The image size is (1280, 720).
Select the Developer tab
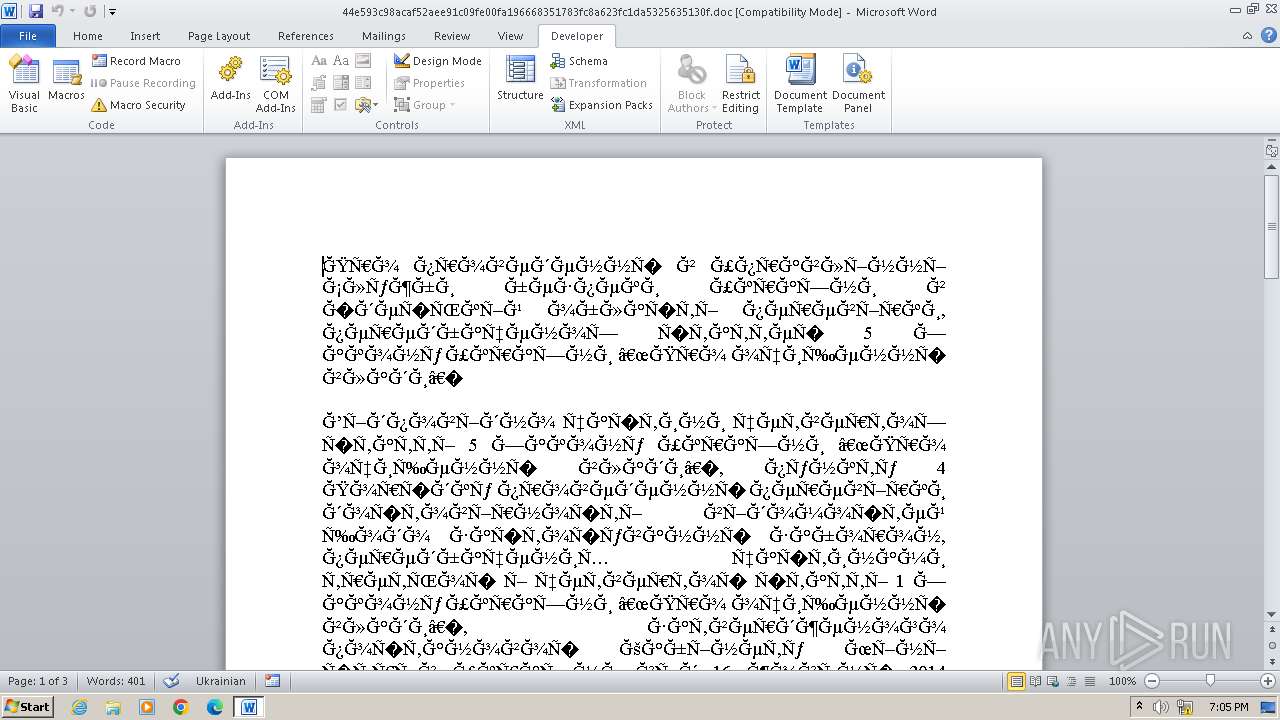577,36
